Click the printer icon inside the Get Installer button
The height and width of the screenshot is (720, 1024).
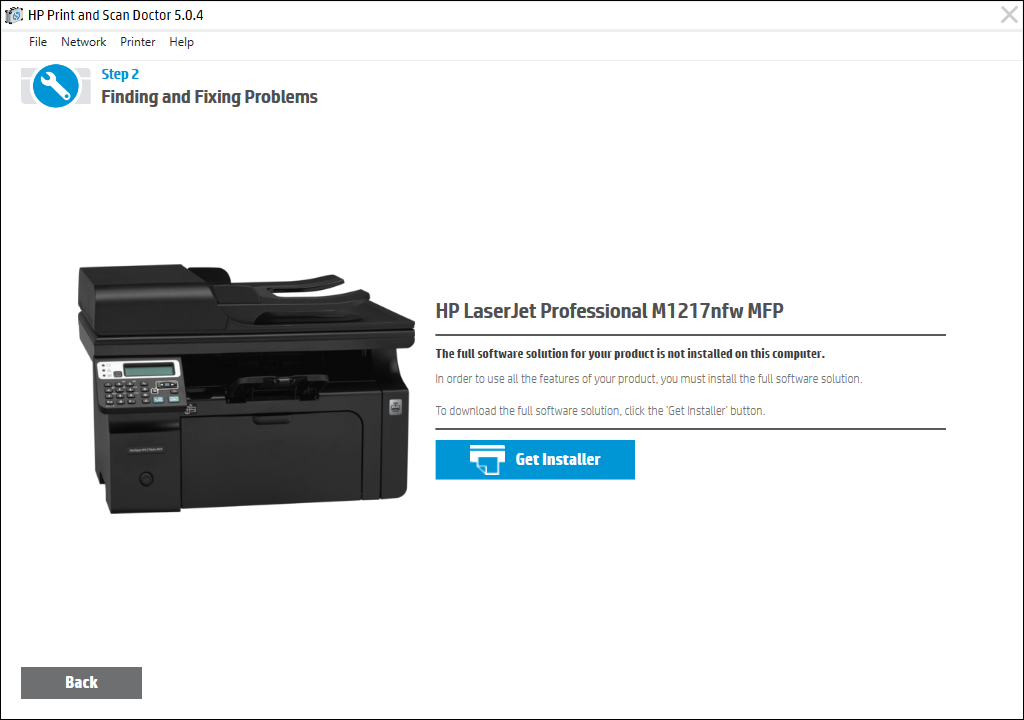[x=487, y=459]
